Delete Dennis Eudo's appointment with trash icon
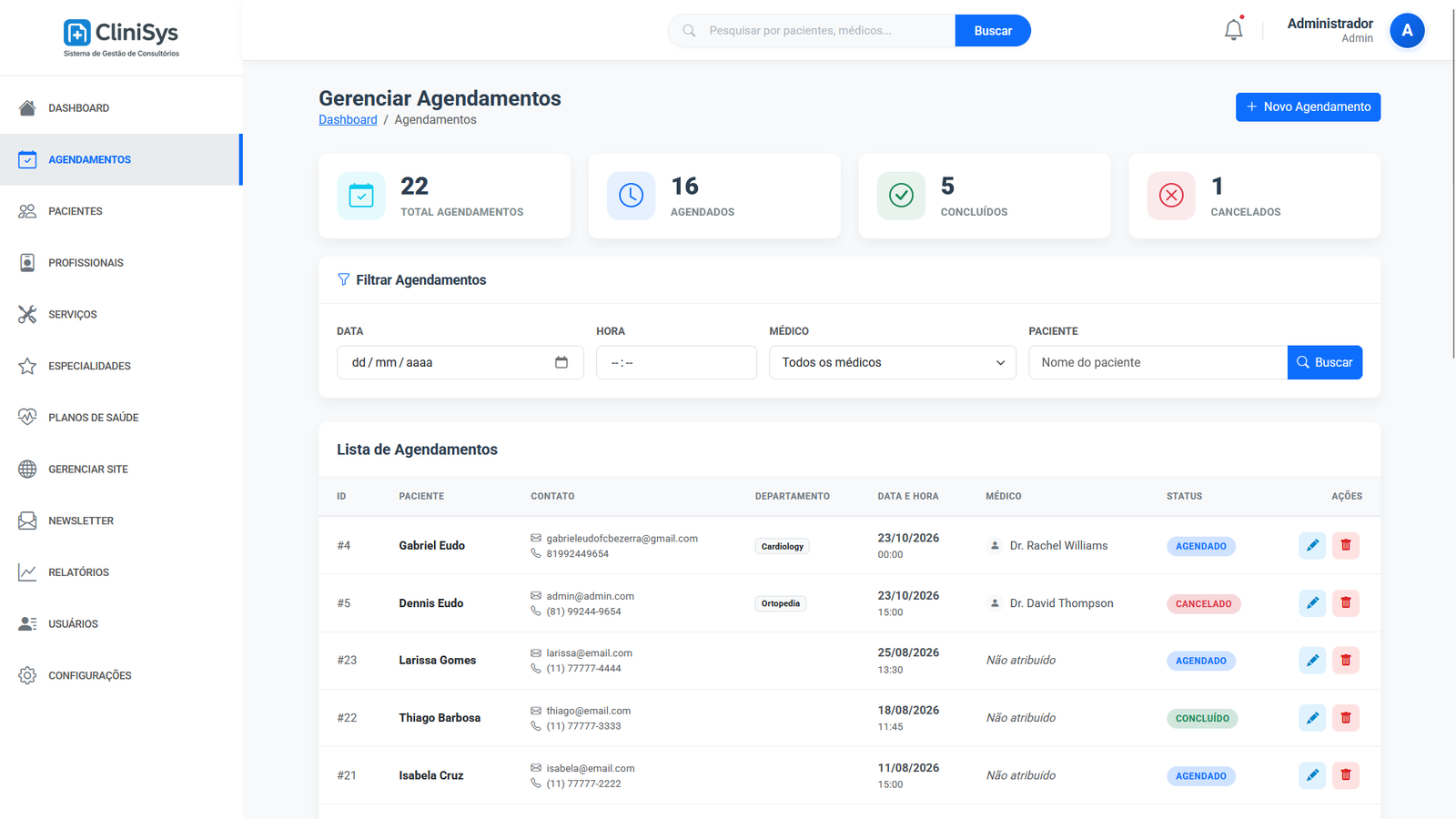 point(1345,602)
